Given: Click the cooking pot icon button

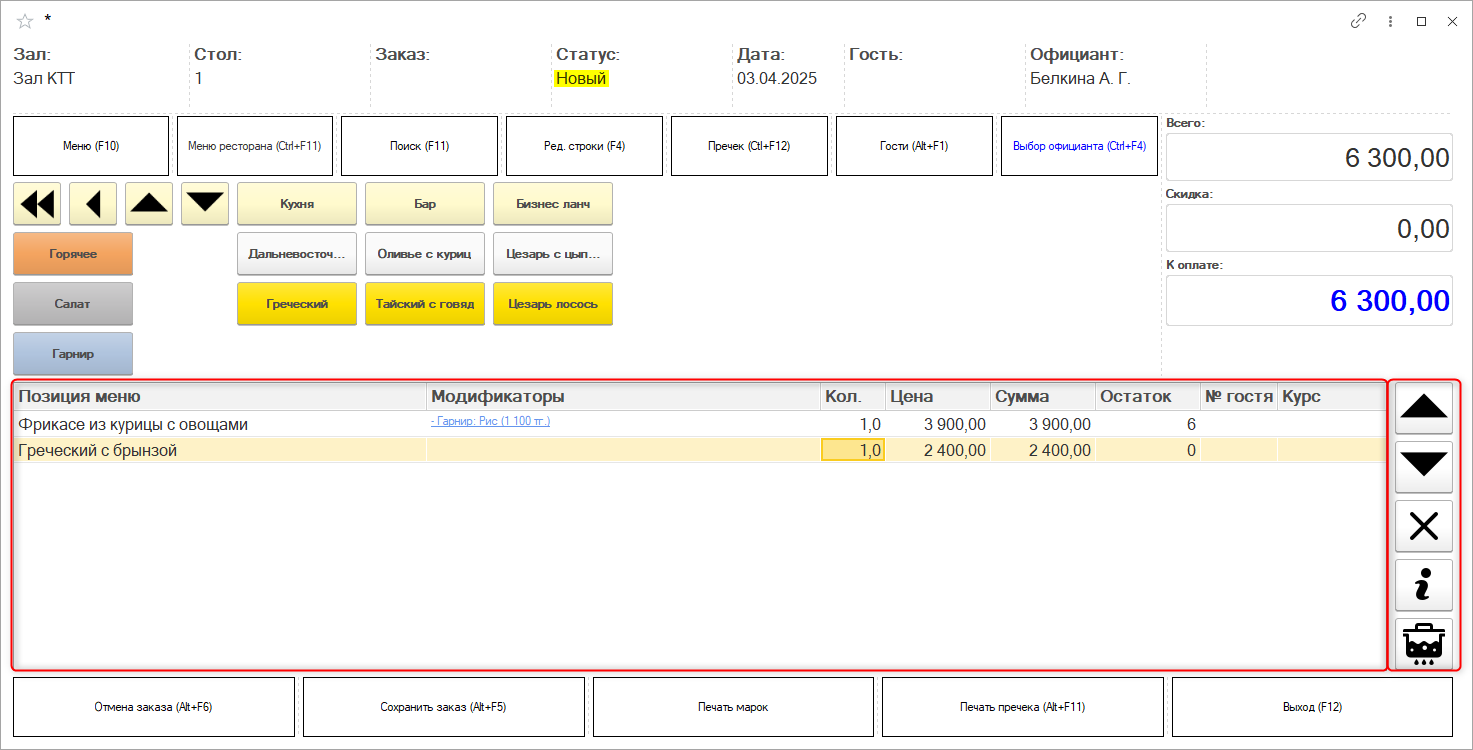Looking at the screenshot, I should [x=1423, y=644].
